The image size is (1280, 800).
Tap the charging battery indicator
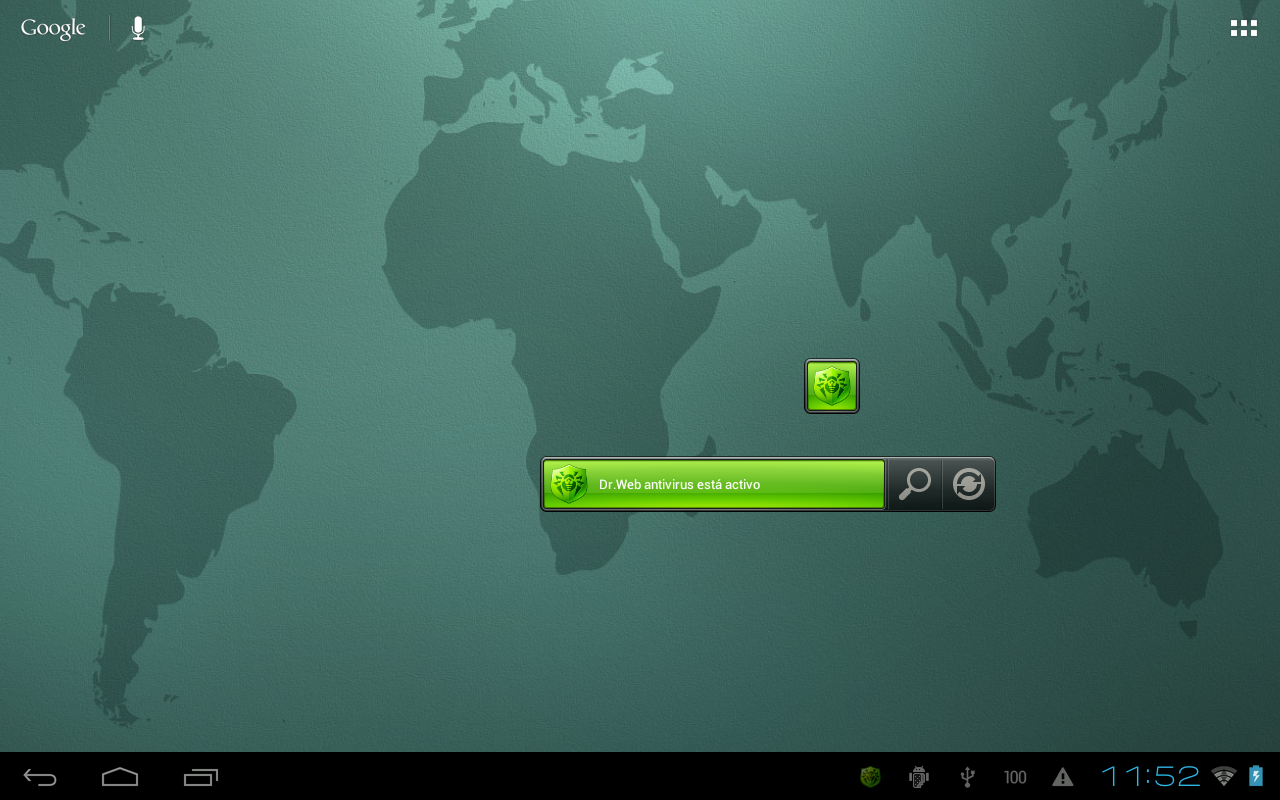1257,776
